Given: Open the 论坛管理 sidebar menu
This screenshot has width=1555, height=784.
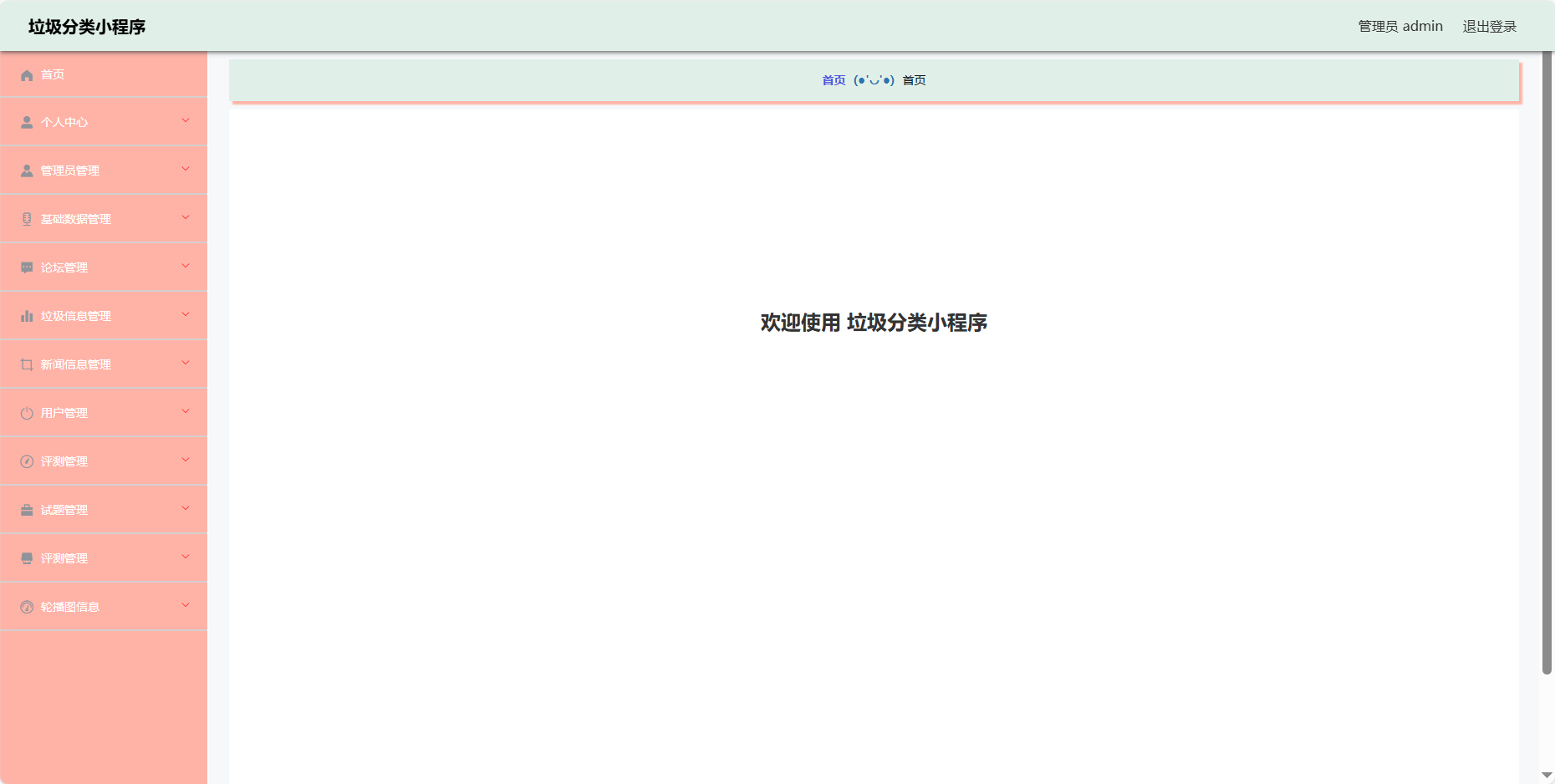Looking at the screenshot, I should click(104, 267).
